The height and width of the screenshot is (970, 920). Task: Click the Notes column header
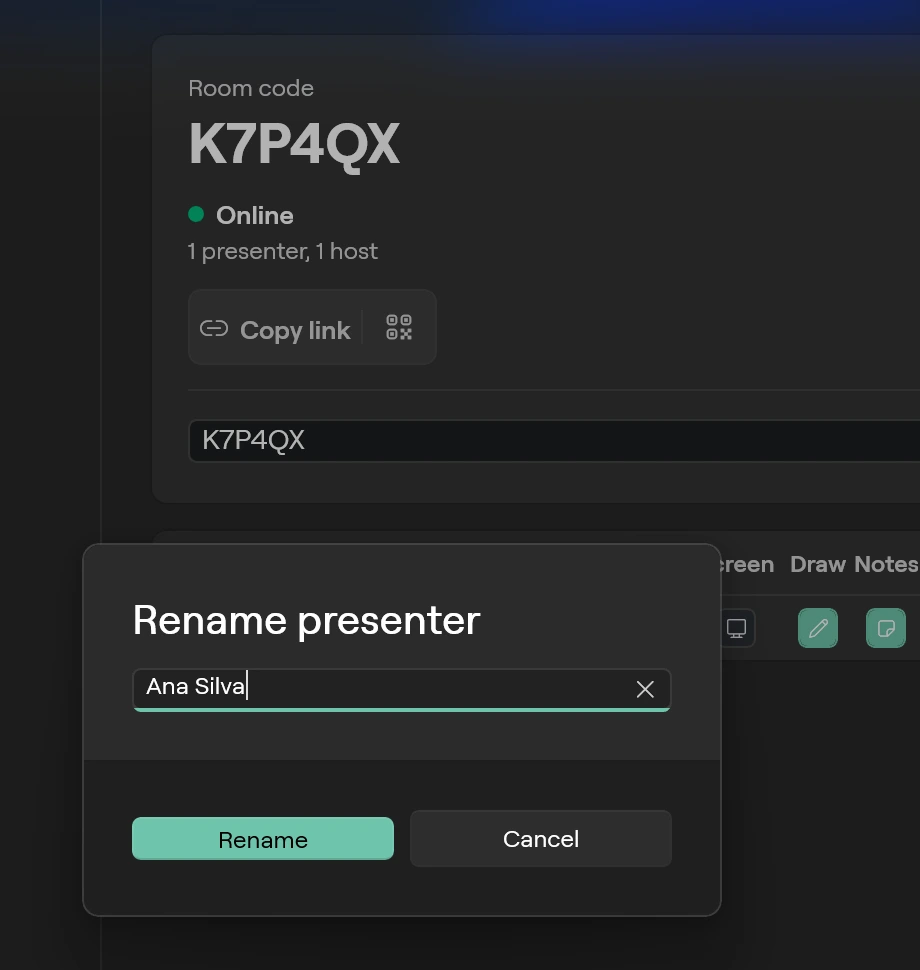tap(886, 564)
